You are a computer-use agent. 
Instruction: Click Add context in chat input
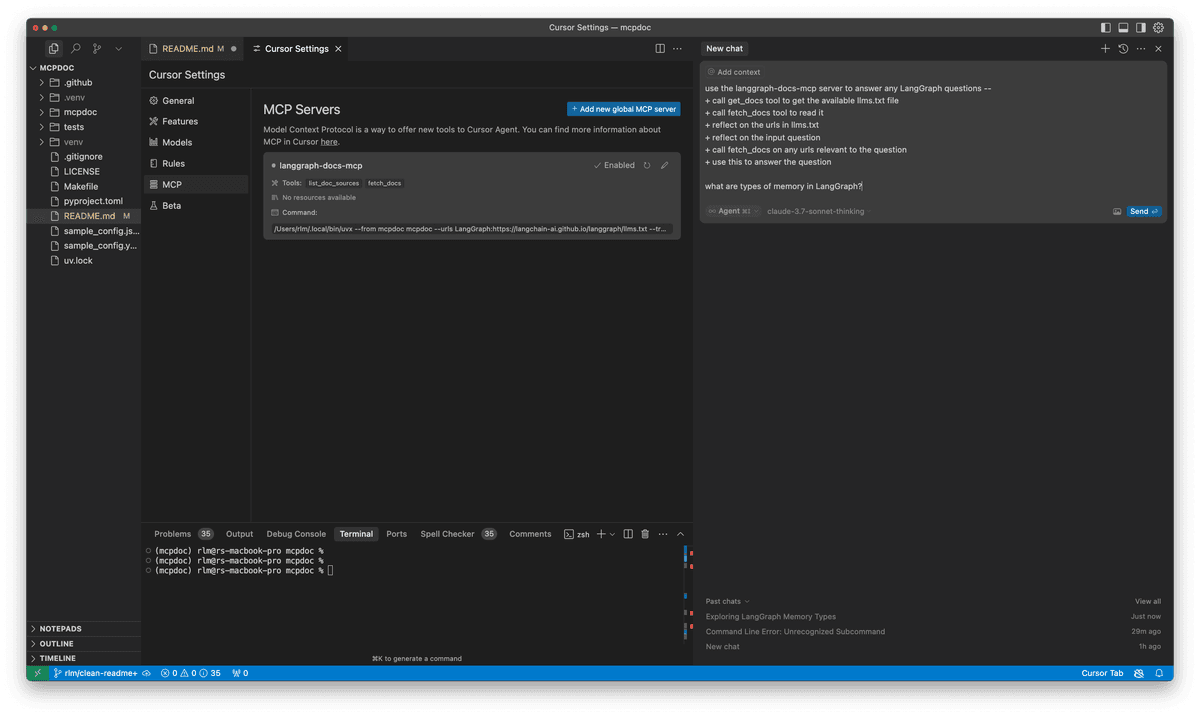tap(734, 72)
